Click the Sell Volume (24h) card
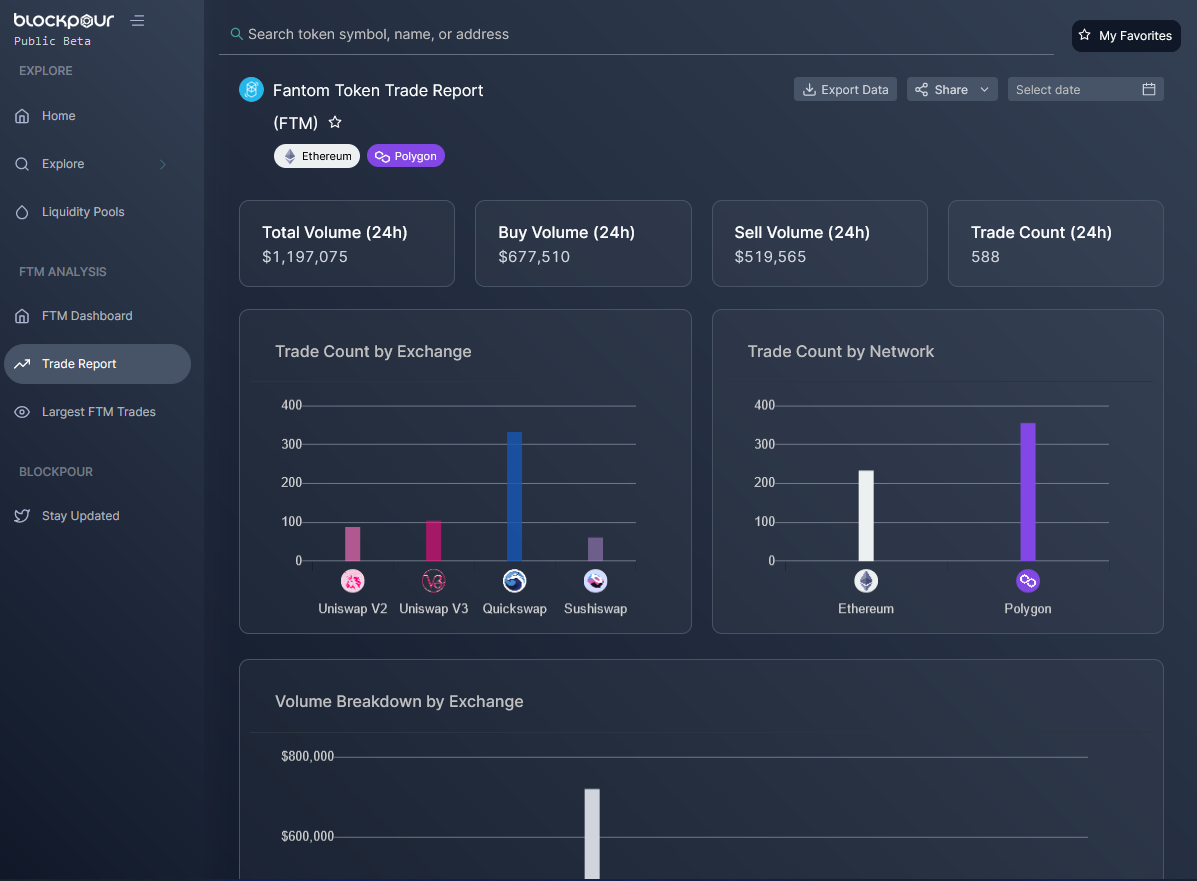Image resolution: width=1197 pixels, height=881 pixels. pyautogui.click(x=820, y=244)
